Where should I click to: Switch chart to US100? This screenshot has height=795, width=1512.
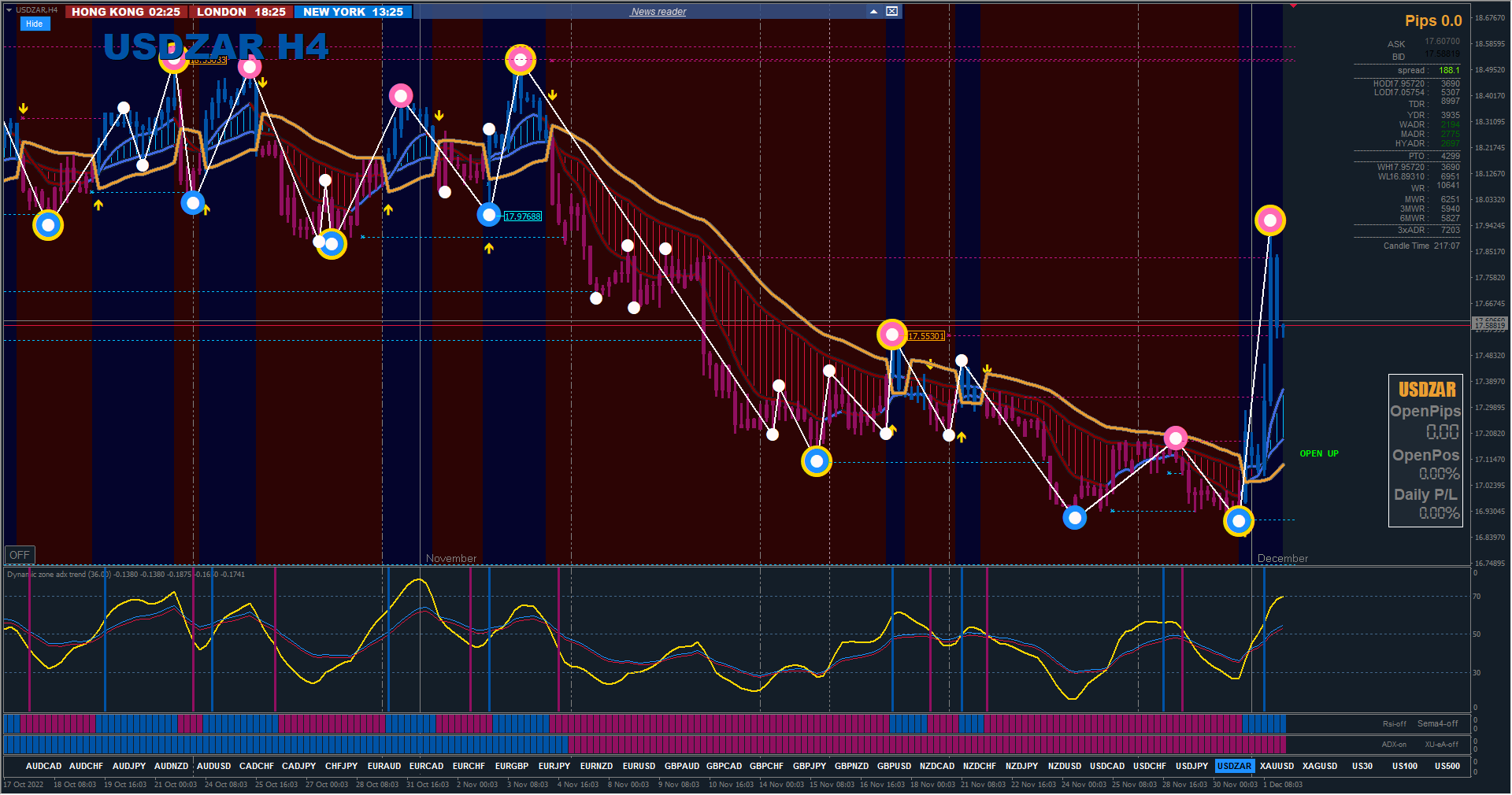(1404, 766)
